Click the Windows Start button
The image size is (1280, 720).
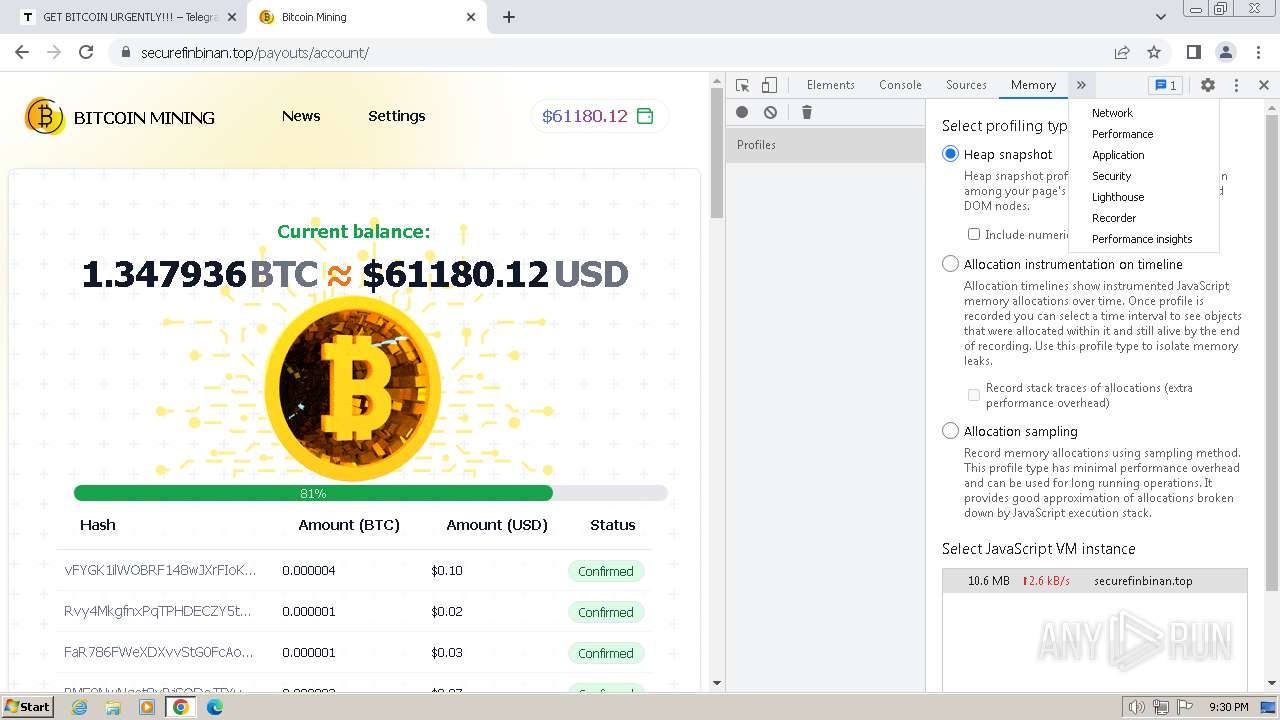(28, 707)
